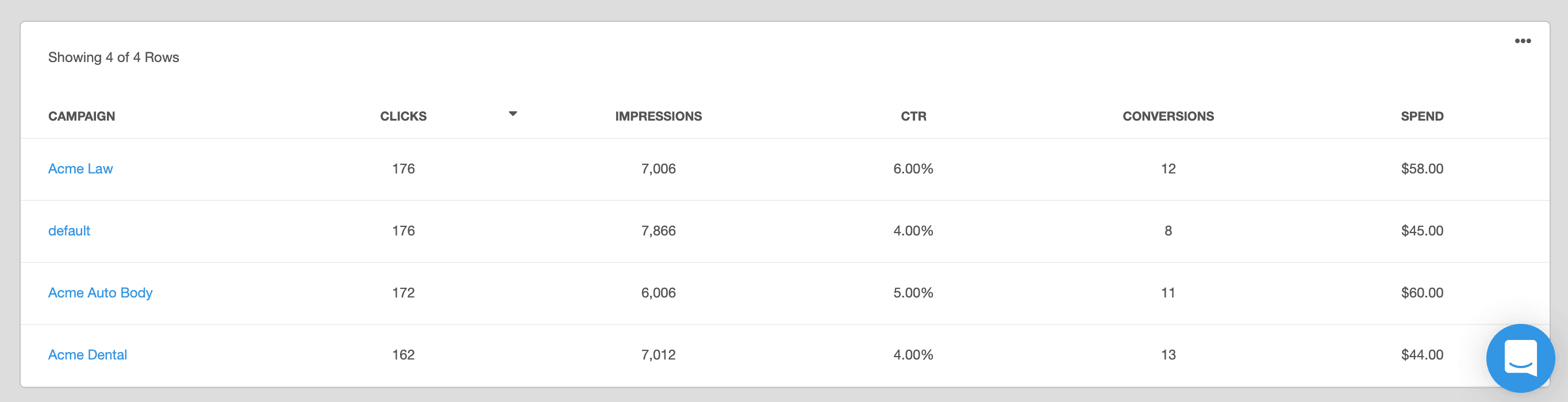This screenshot has width=1568, height=402.
Task: Click the Showing 4 of 4 Rows label
Action: [x=114, y=56]
